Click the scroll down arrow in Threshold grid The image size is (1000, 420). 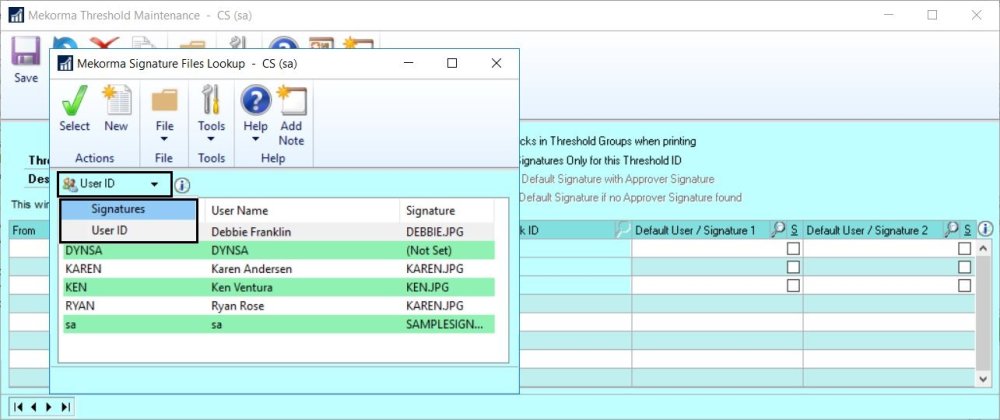pyautogui.click(x=984, y=379)
